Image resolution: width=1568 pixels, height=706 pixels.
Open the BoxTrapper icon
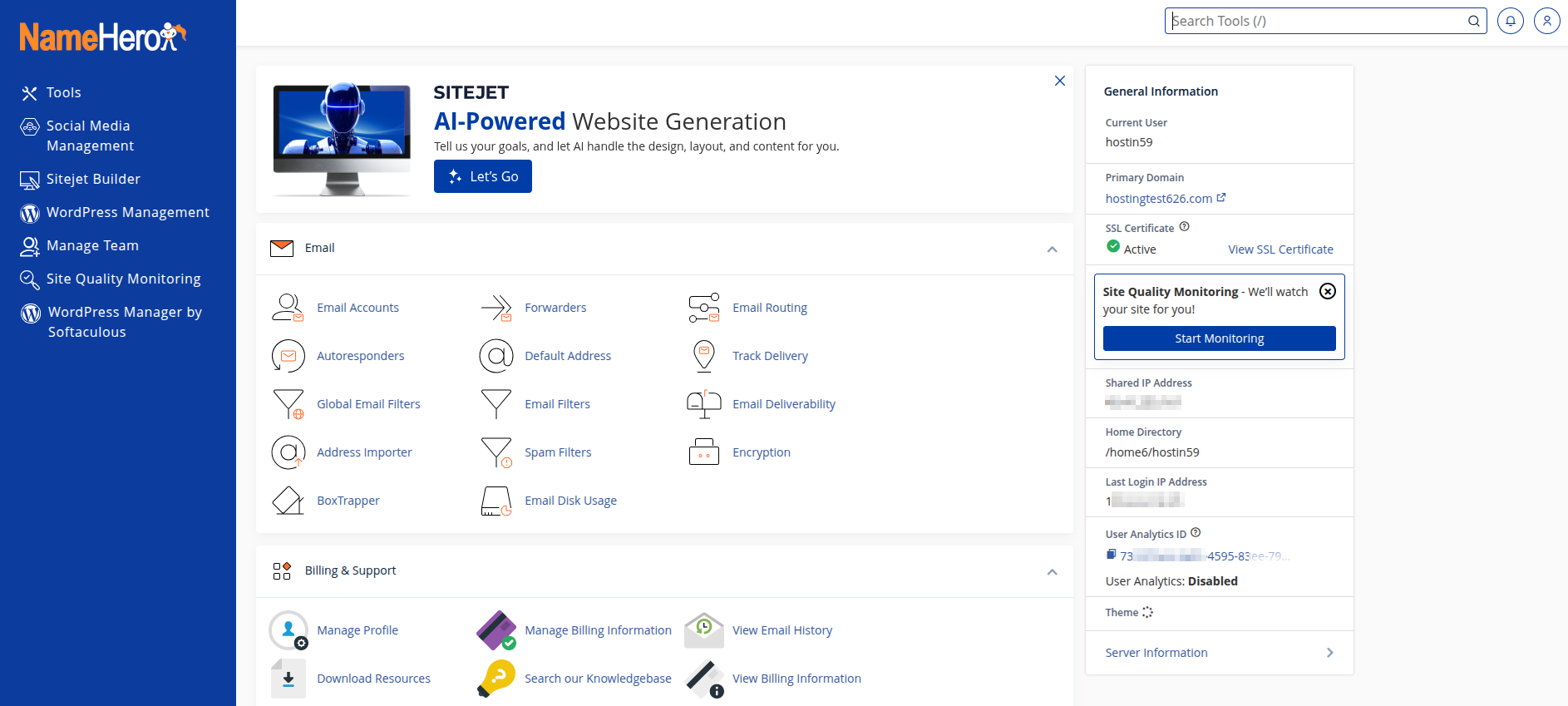coord(288,501)
